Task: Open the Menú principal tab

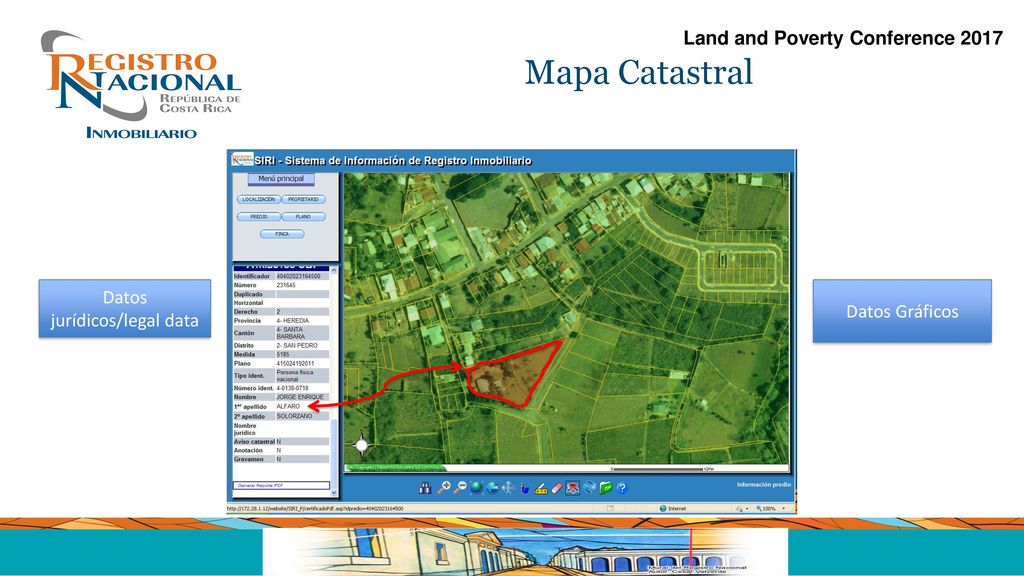Action: (281, 179)
